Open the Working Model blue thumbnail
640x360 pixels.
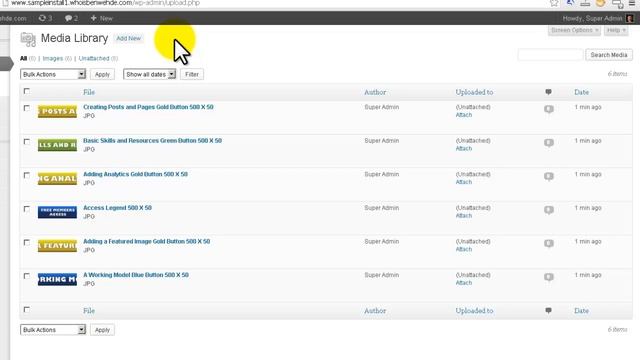[57, 279]
